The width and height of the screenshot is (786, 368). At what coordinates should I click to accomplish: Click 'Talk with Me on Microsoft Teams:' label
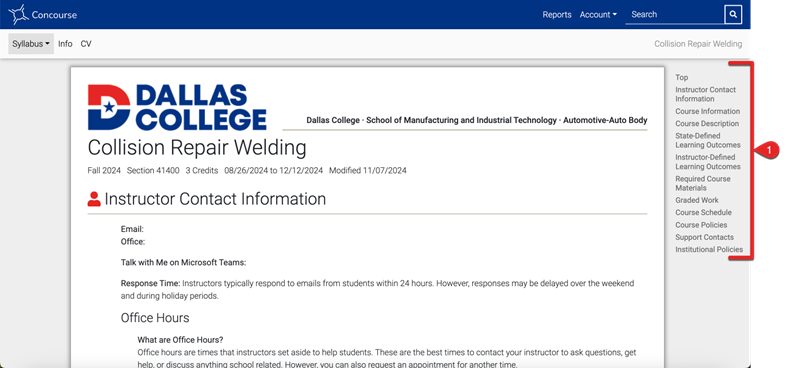tap(183, 262)
